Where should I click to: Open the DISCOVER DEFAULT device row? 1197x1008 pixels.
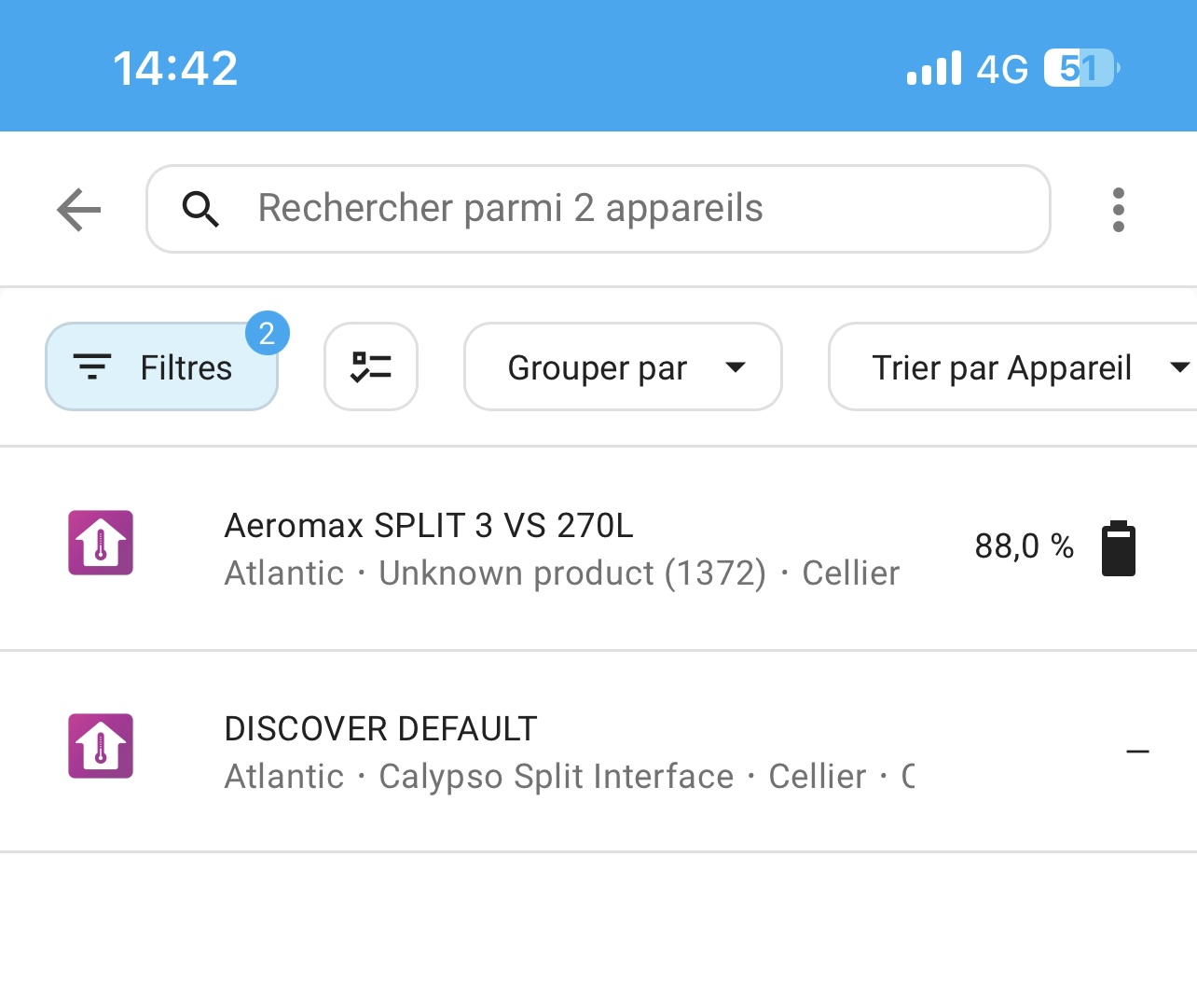click(x=598, y=752)
